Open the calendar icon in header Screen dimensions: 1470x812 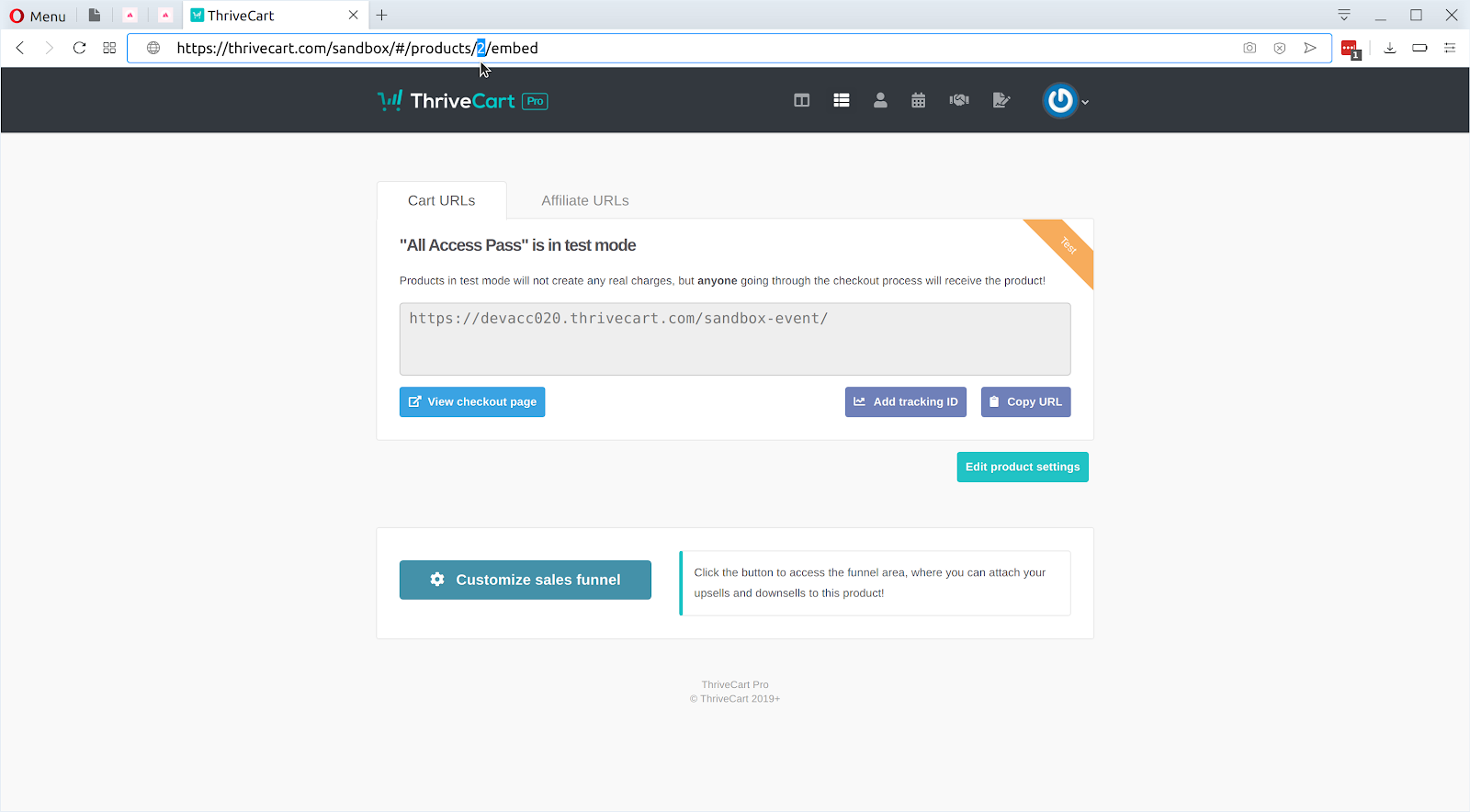918,101
